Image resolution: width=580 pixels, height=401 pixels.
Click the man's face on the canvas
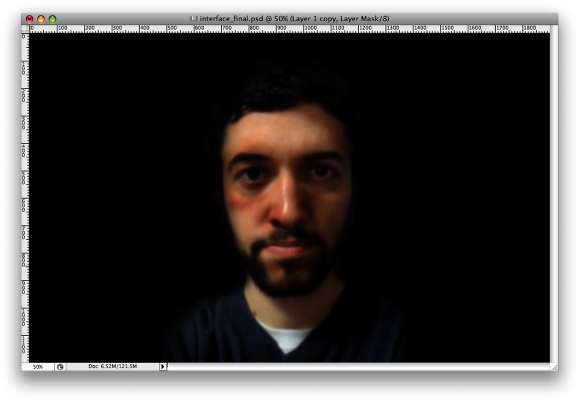click(287, 200)
